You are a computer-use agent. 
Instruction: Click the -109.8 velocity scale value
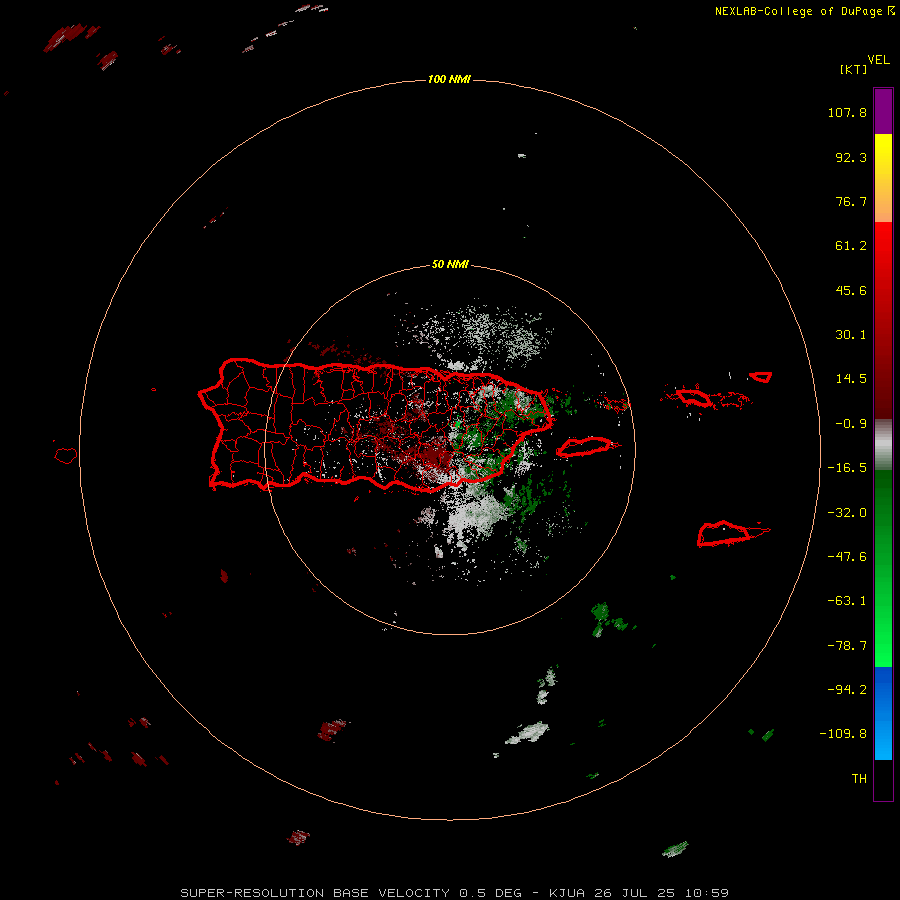(x=843, y=734)
